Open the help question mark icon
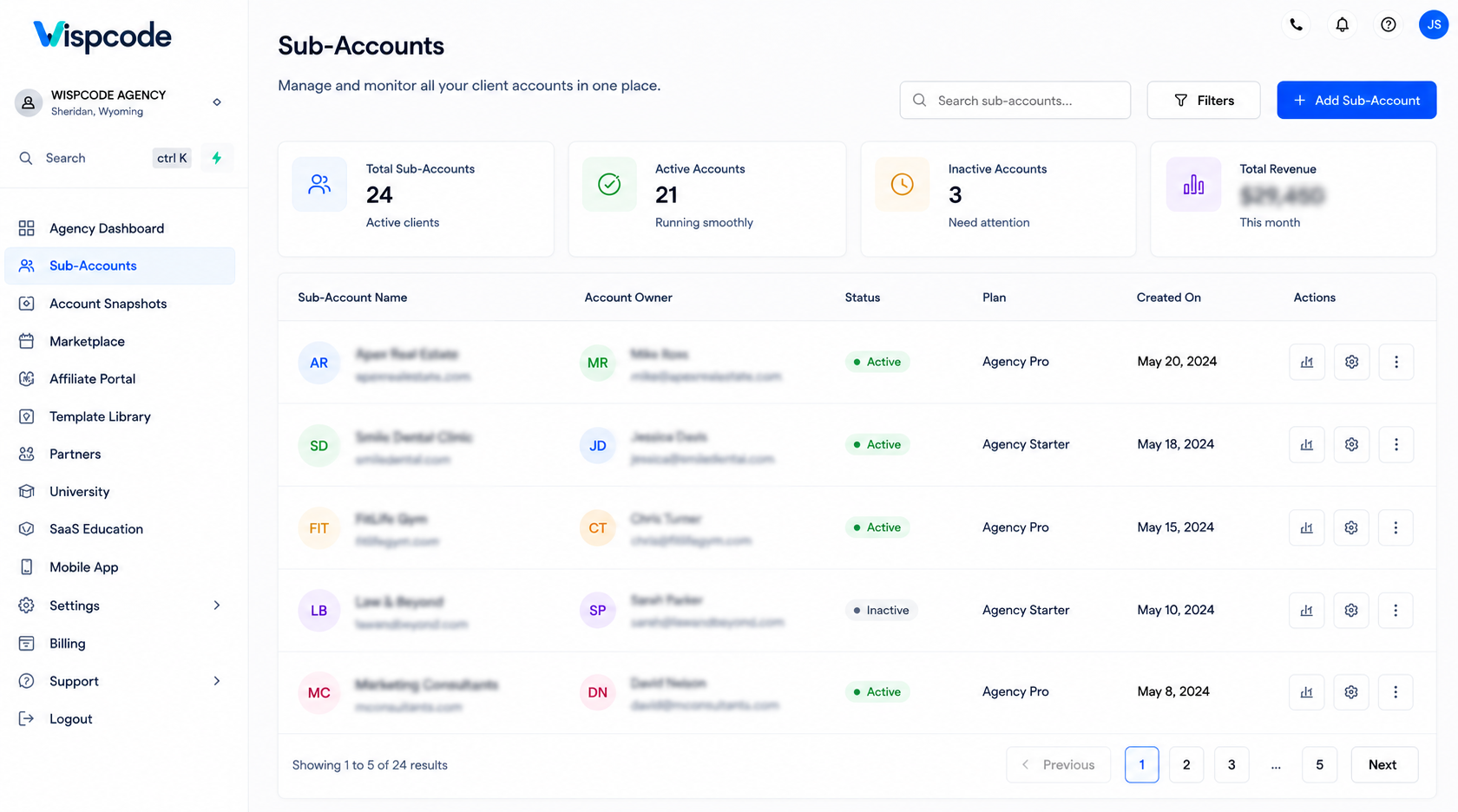 coord(1388,24)
